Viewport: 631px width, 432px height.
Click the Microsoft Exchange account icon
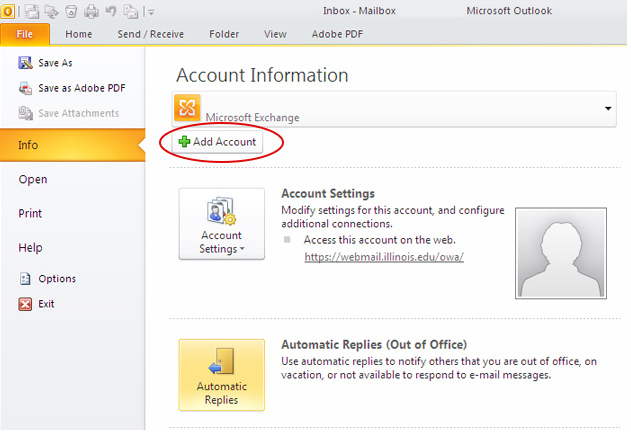pyautogui.click(x=187, y=108)
